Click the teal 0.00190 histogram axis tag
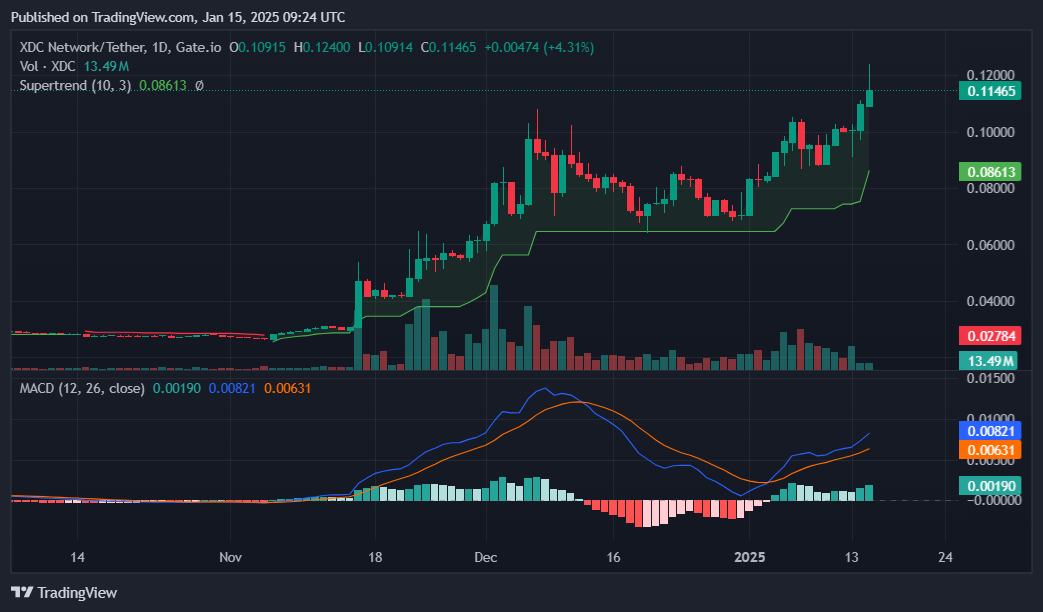The image size is (1043, 612). pos(990,486)
